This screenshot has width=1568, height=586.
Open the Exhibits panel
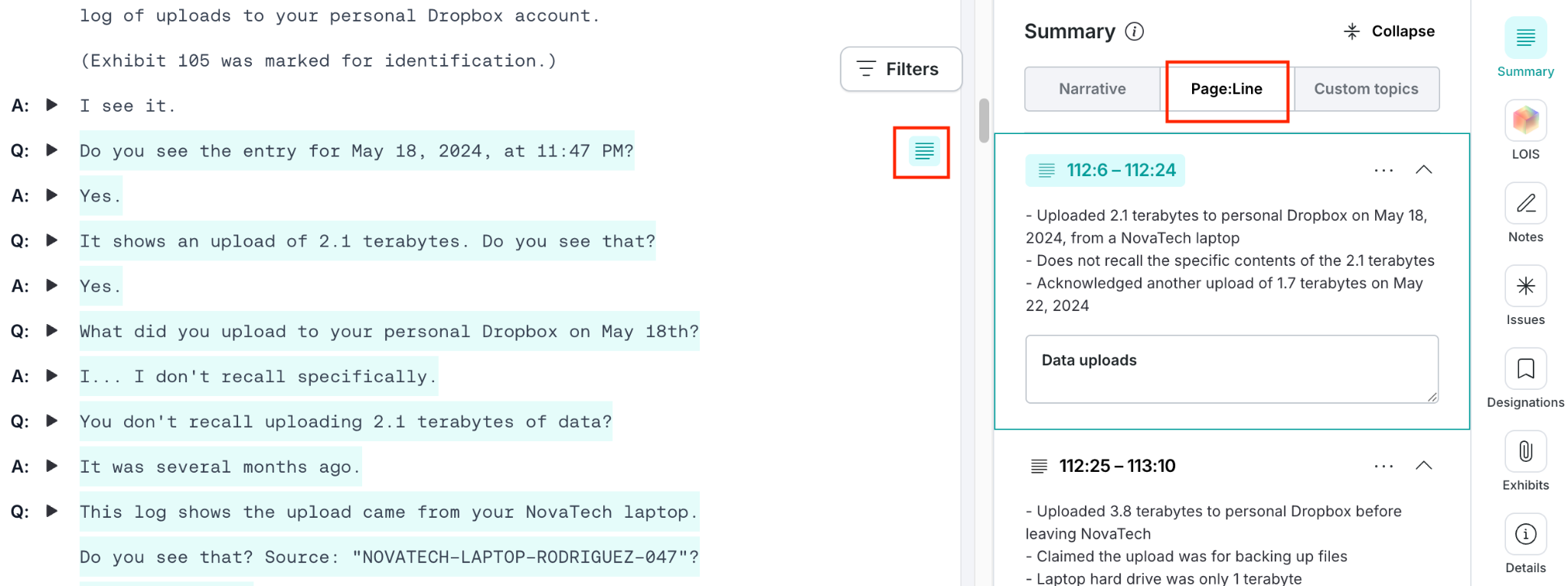coord(1525,461)
